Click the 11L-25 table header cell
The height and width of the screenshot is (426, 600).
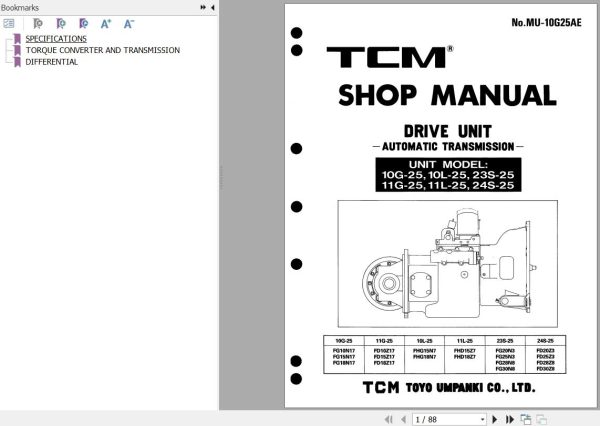pyautogui.click(x=465, y=341)
